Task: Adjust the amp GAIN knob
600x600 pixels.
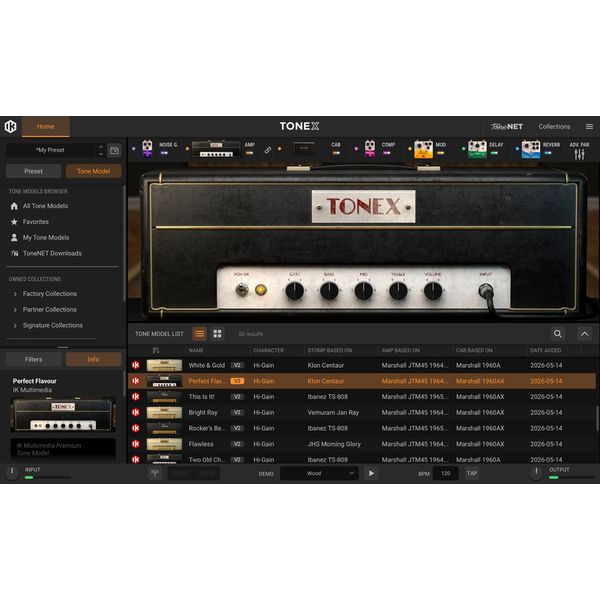Action: coord(295,291)
